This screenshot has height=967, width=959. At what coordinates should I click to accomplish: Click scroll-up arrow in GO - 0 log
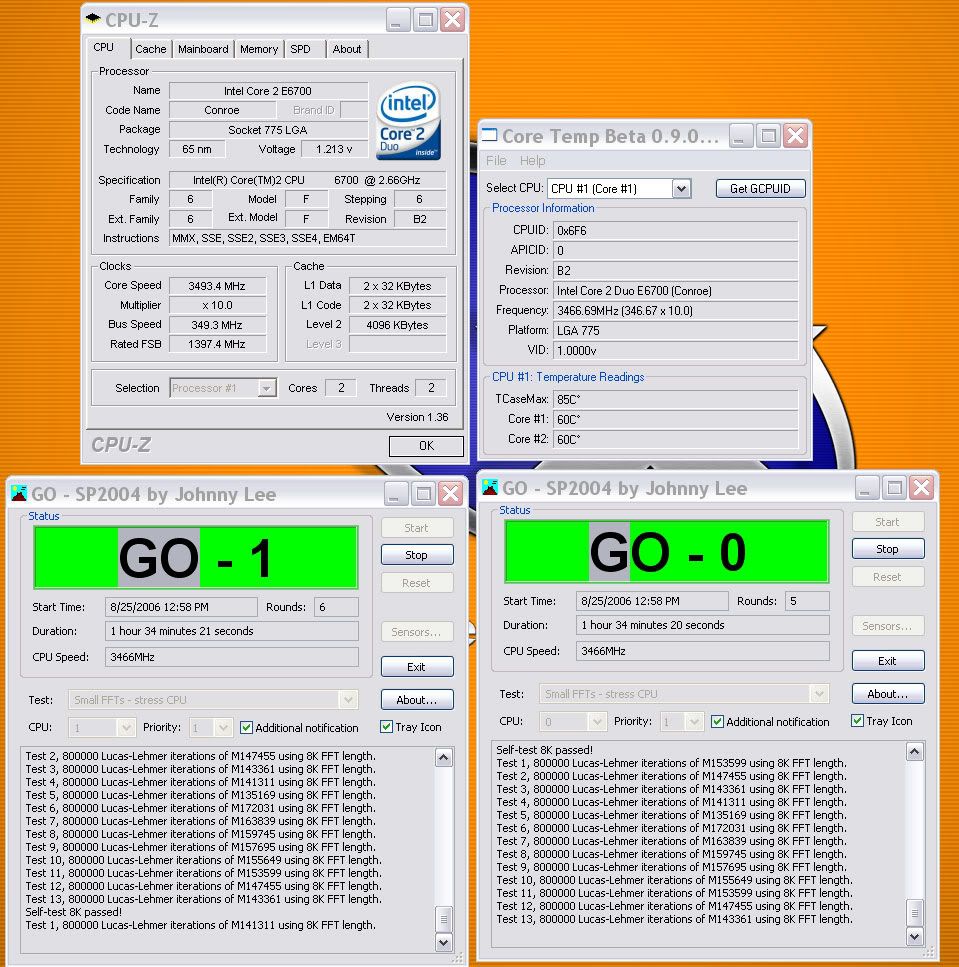(915, 751)
